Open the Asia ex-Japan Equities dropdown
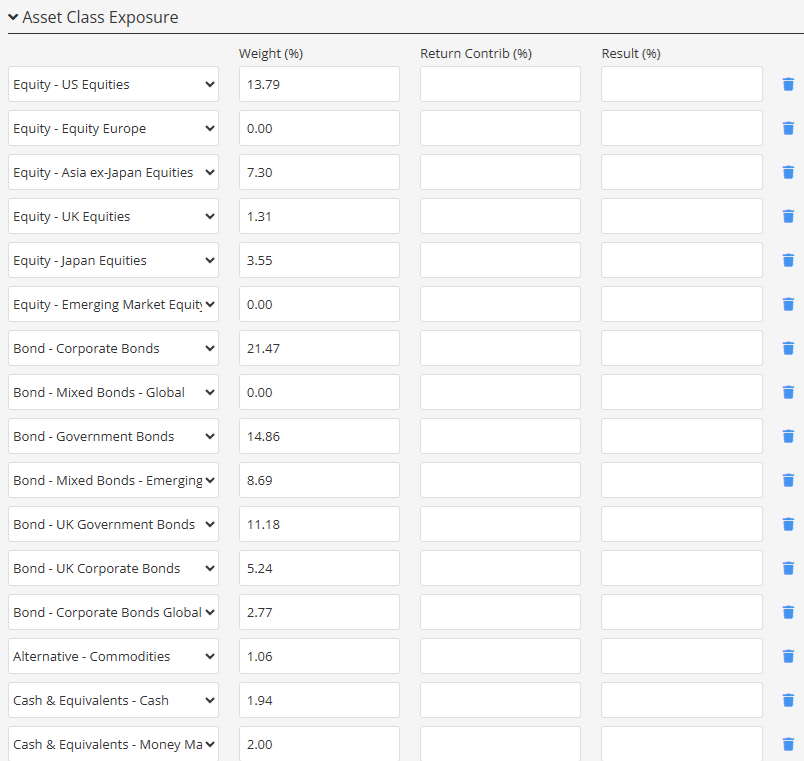 pos(113,172)
